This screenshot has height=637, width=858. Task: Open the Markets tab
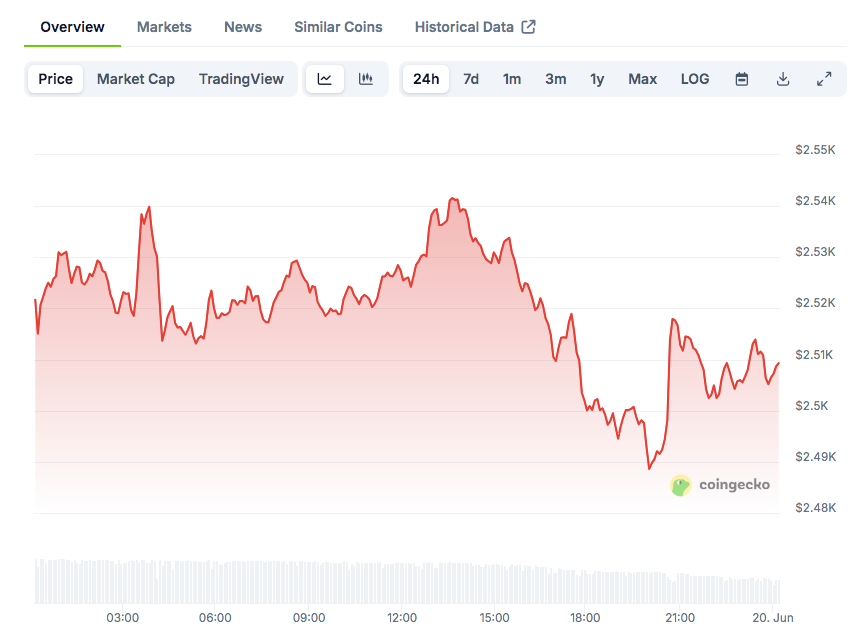click(164, 27)
